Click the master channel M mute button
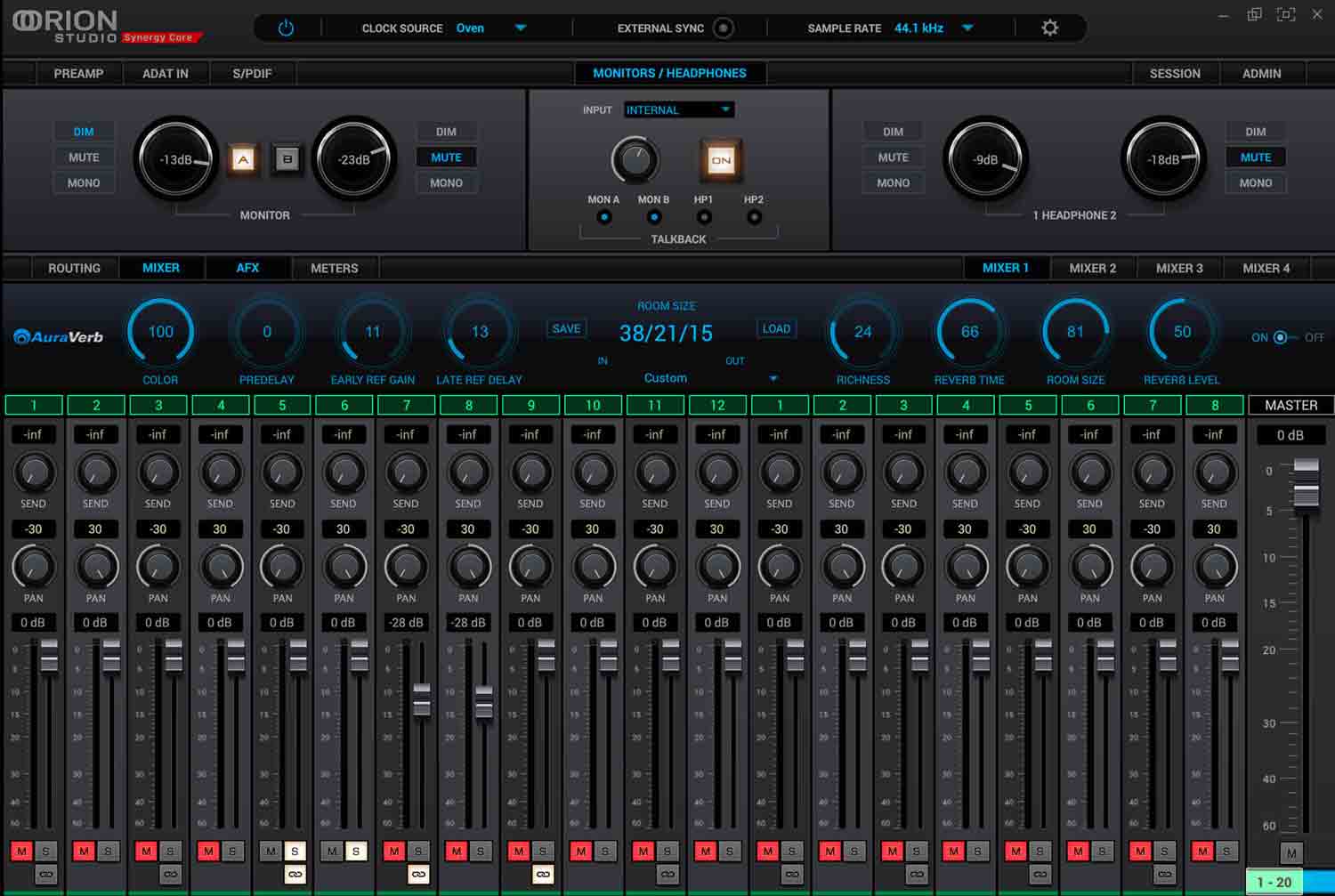Viewport: 1335px width, 896px height. [x=1291, y=853]
